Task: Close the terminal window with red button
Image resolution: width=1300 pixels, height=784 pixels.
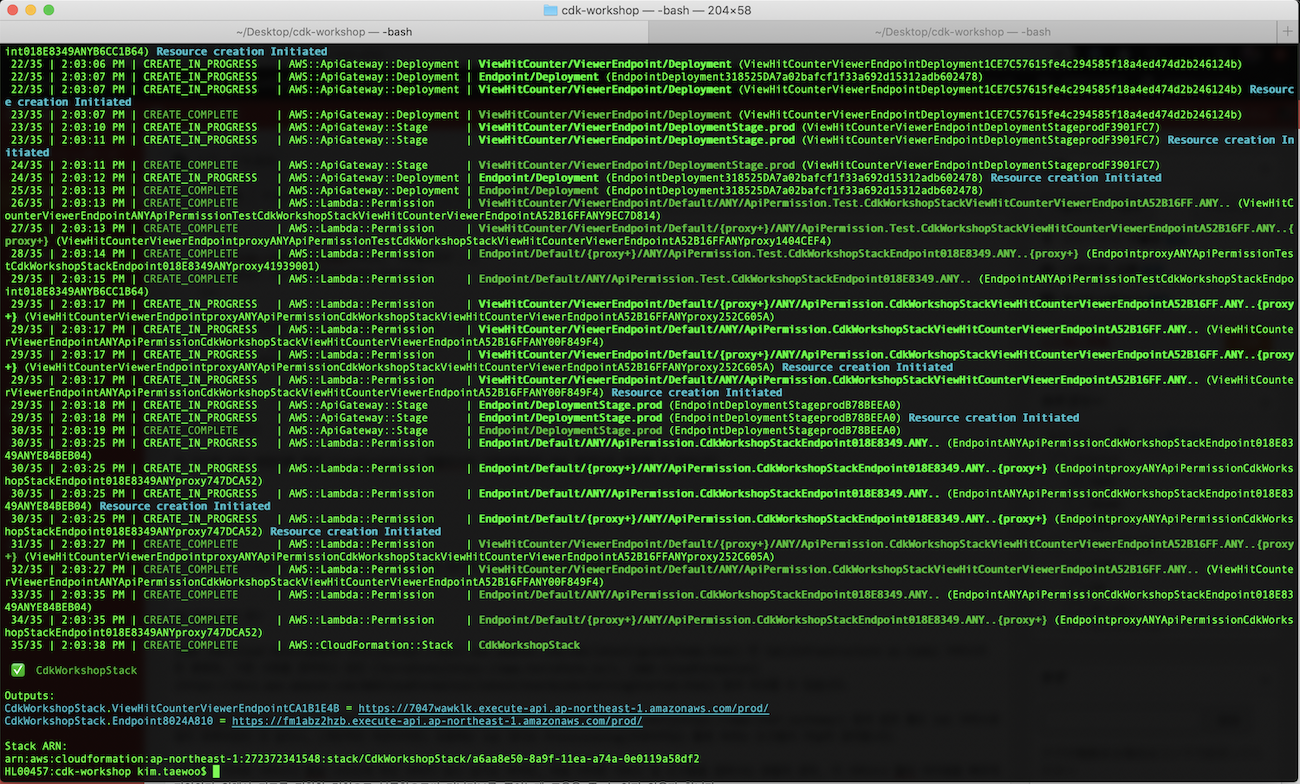Action: tap(12, 10)
